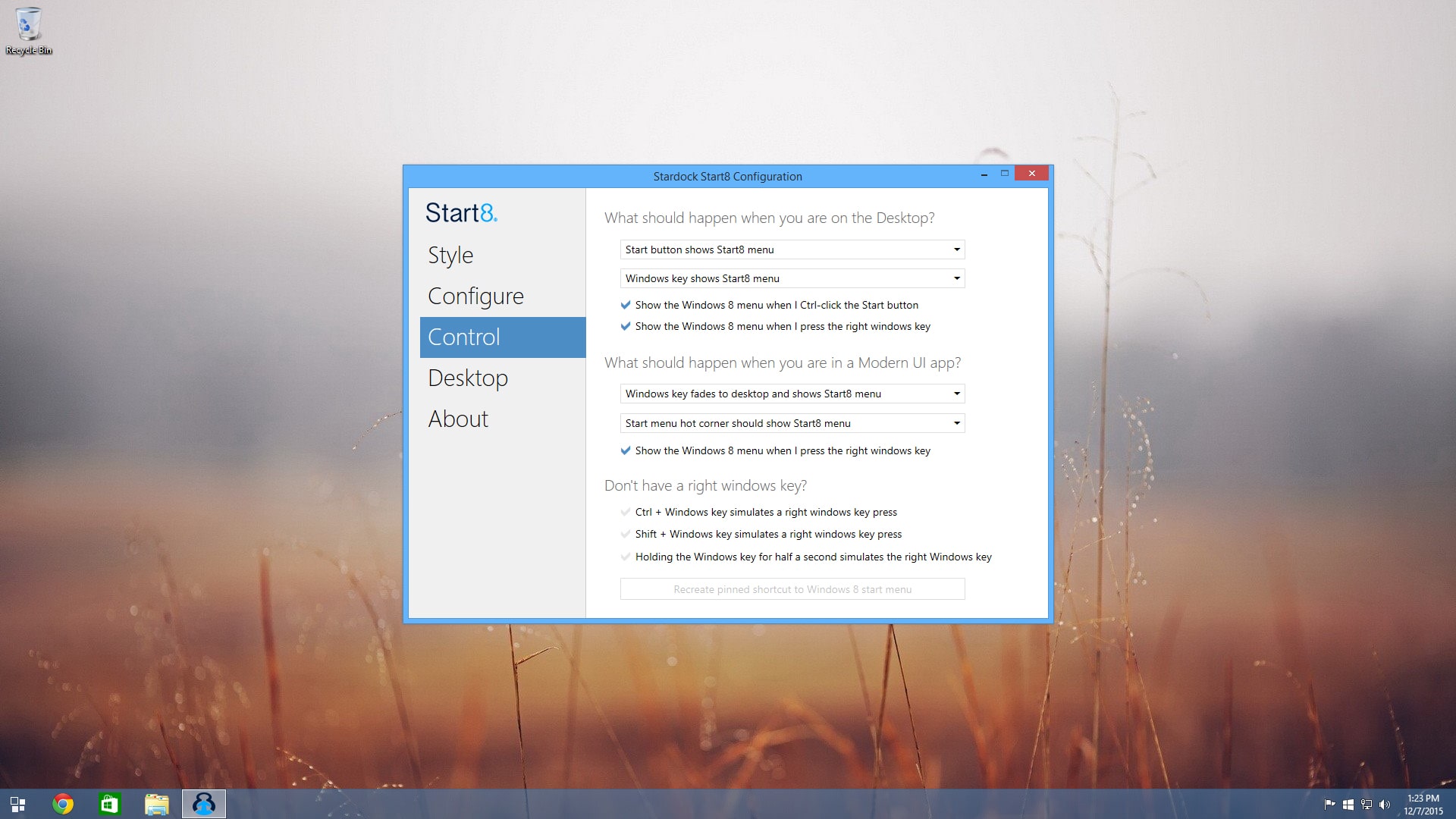Open 'Windows key fades to desktop' dropdown
The image size is (1456, 819).
pyautogui.click(x=792, y=394)
